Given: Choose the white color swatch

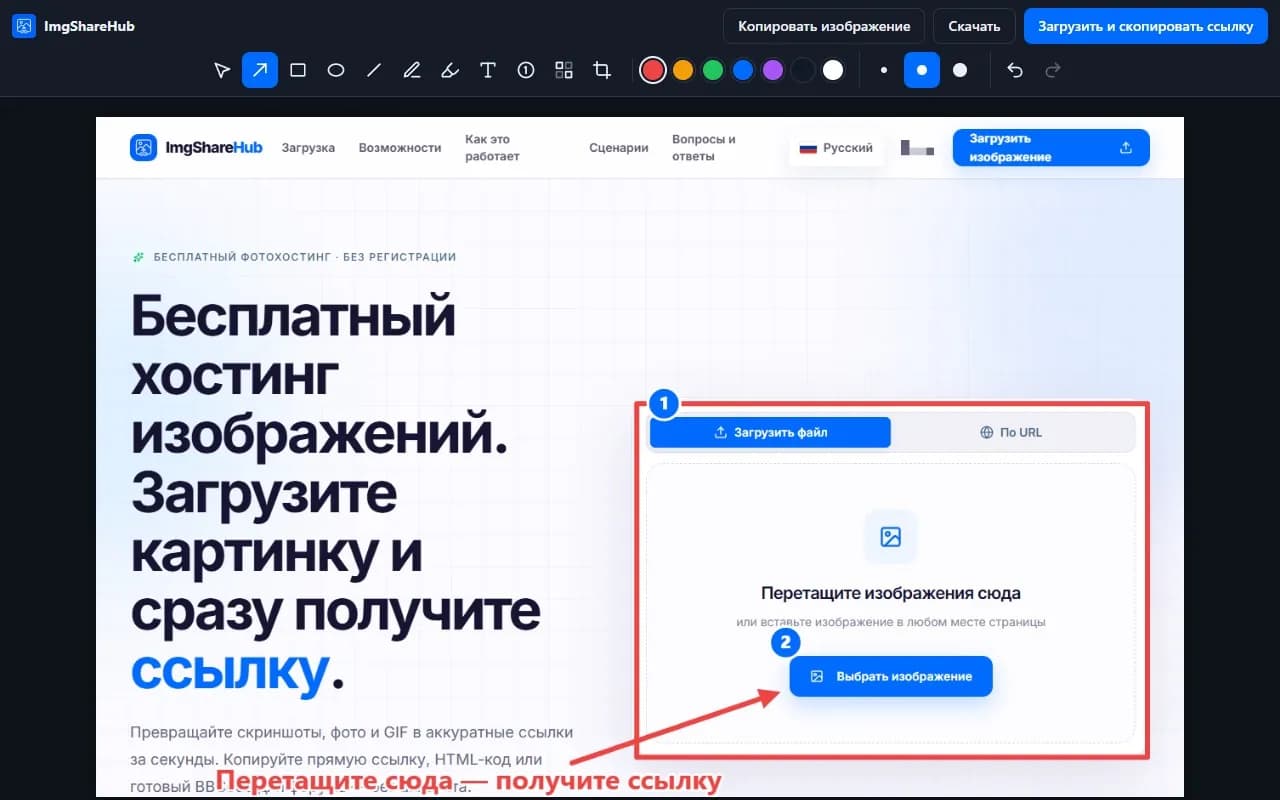Looking at the screenshot, I should coord(833,70).
